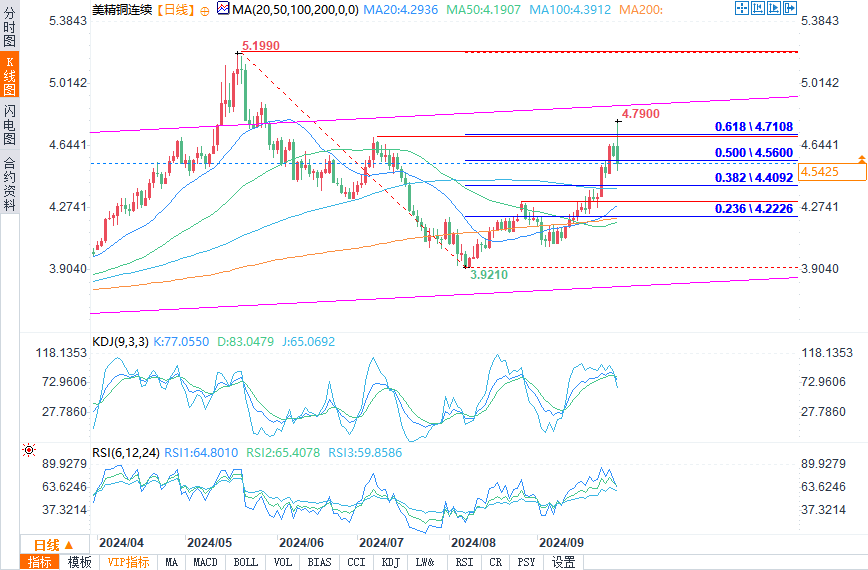Image resolution: width=868 pixels, height=570 pixels.
Task: Open the 设置 settings button
Action: pyautogui.click(x=564, y=562)
